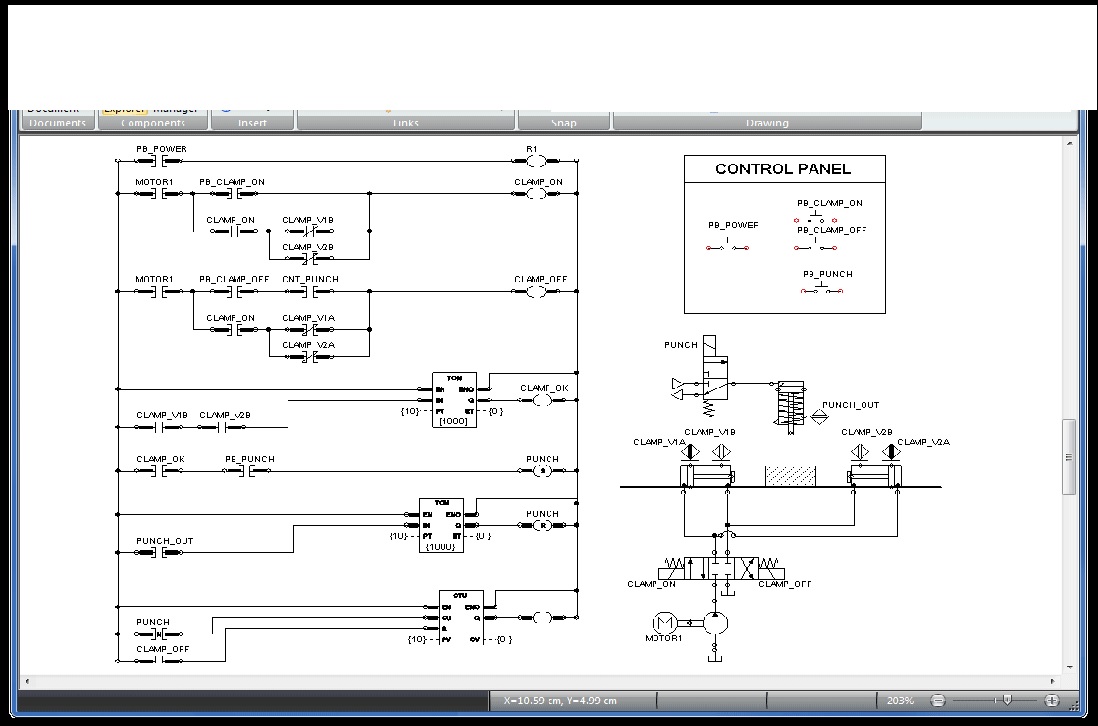This screenshot has width=1098, height=726.
Task: Select the CLAMP_V1B position sensor
Action: [x=721, y=452]
